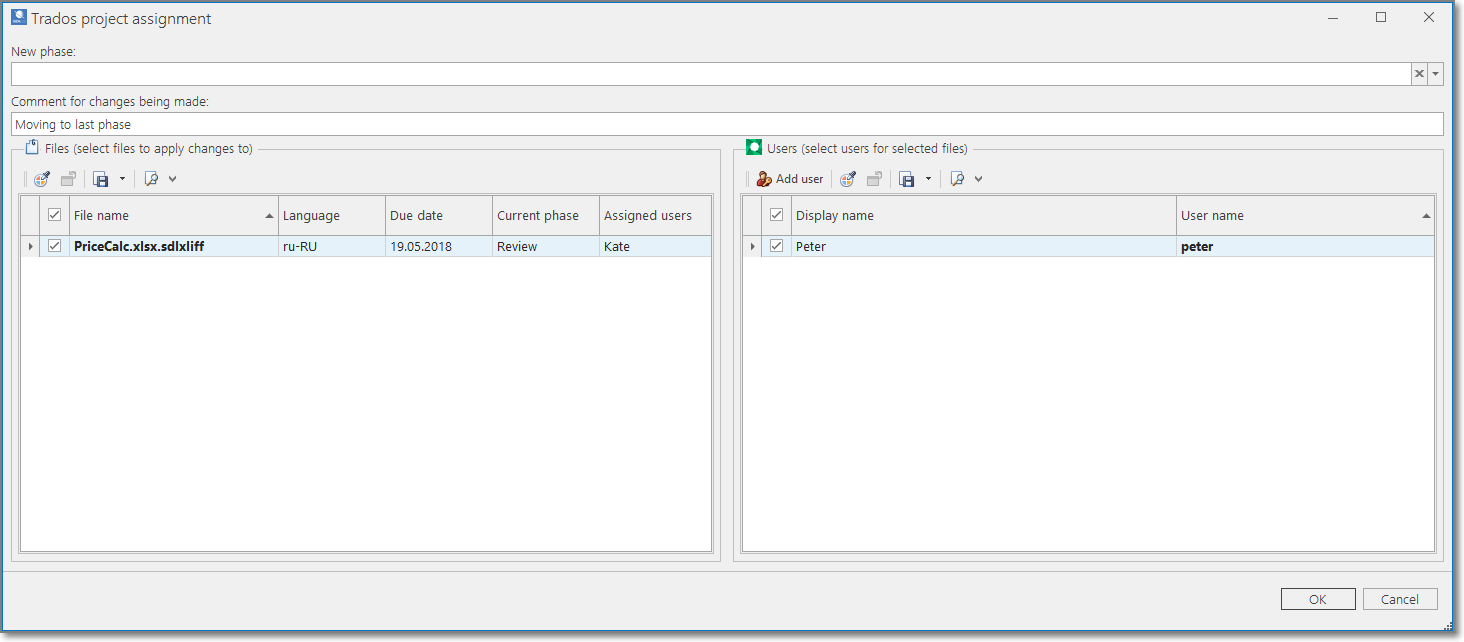Screen dimensions: 1464x642
Task: Click the magnifier search icon in Files toolbar
Action: pyautogui.click(x=152, y=179)
